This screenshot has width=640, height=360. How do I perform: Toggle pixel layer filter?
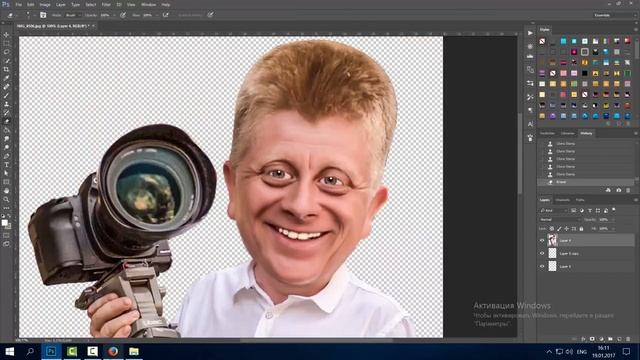573,211
